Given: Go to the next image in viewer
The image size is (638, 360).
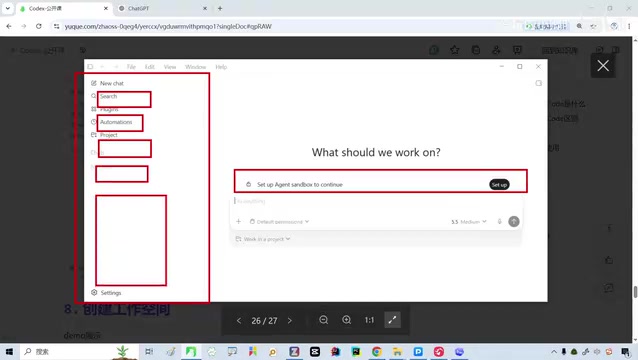Looking at the screenshot, I should click(x=290, y=321).
